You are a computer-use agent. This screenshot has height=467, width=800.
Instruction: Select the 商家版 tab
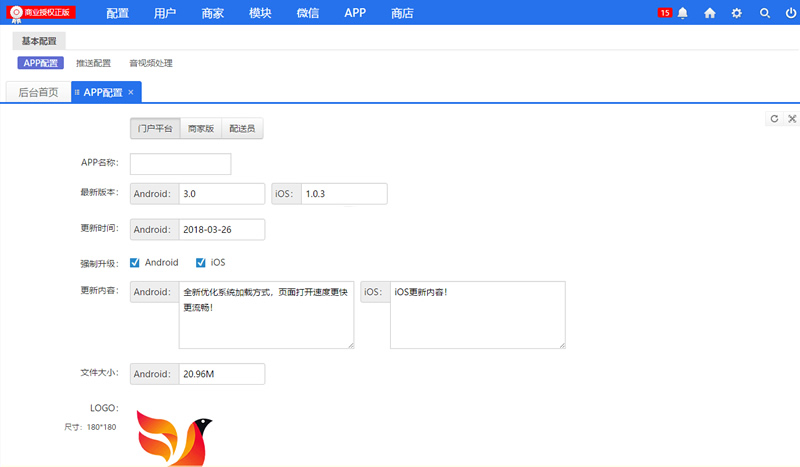201,129
